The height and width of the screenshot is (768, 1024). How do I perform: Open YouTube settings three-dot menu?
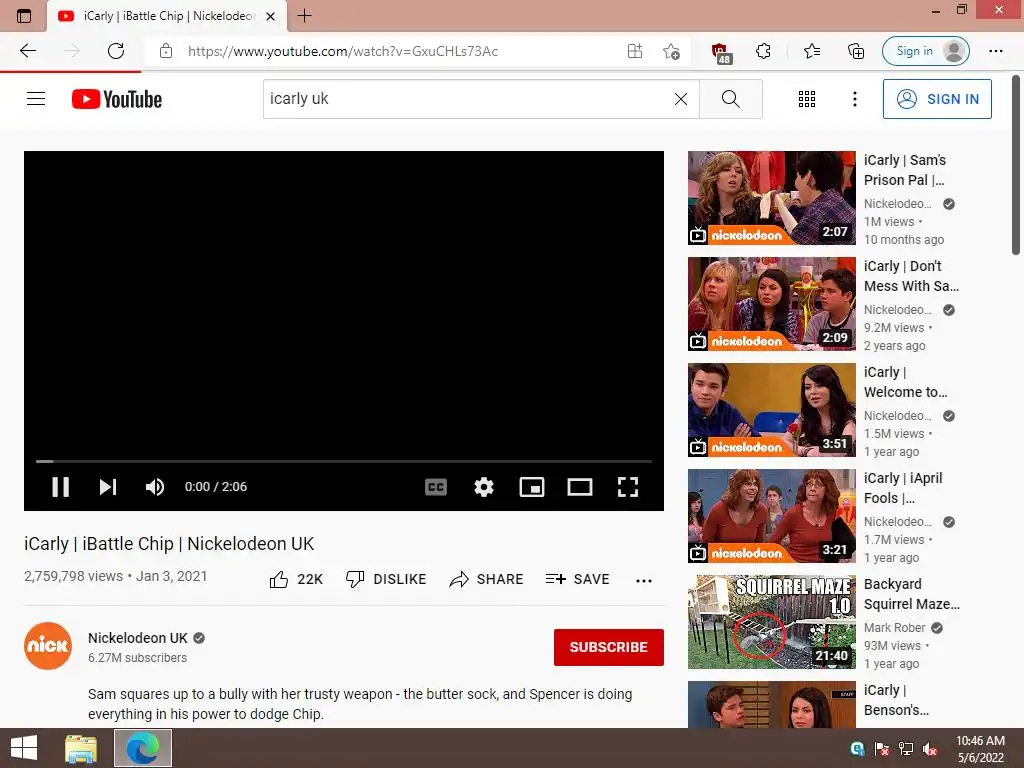[x=854, y=99]
